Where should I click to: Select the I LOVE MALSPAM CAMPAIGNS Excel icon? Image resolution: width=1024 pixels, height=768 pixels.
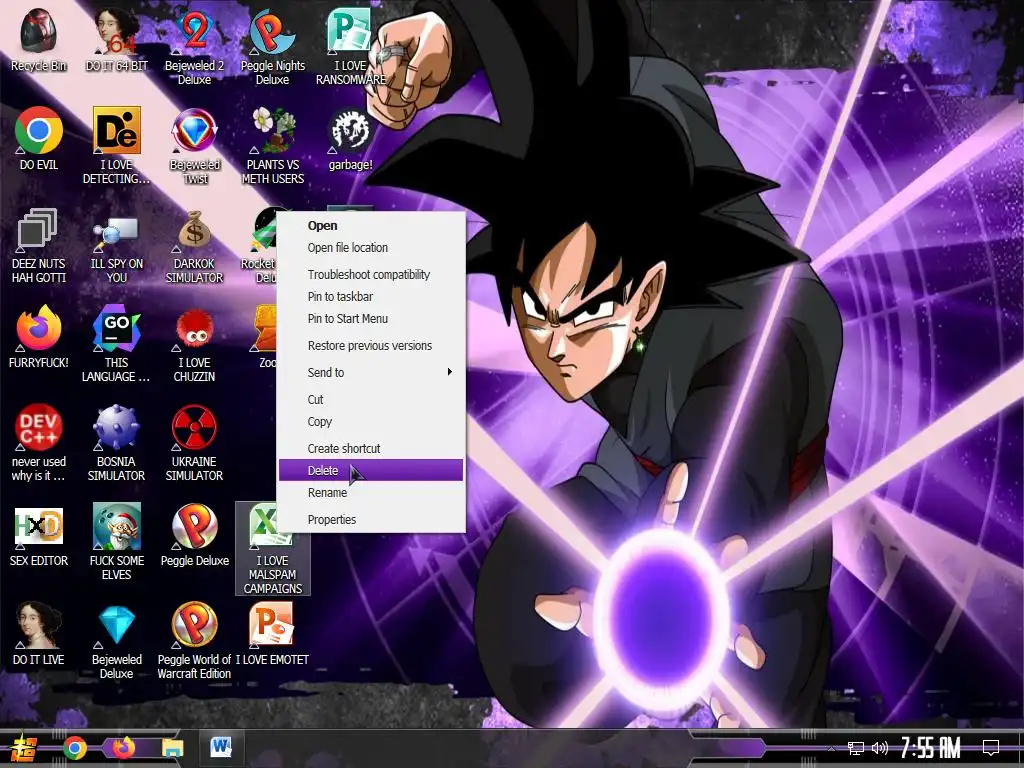272,549
